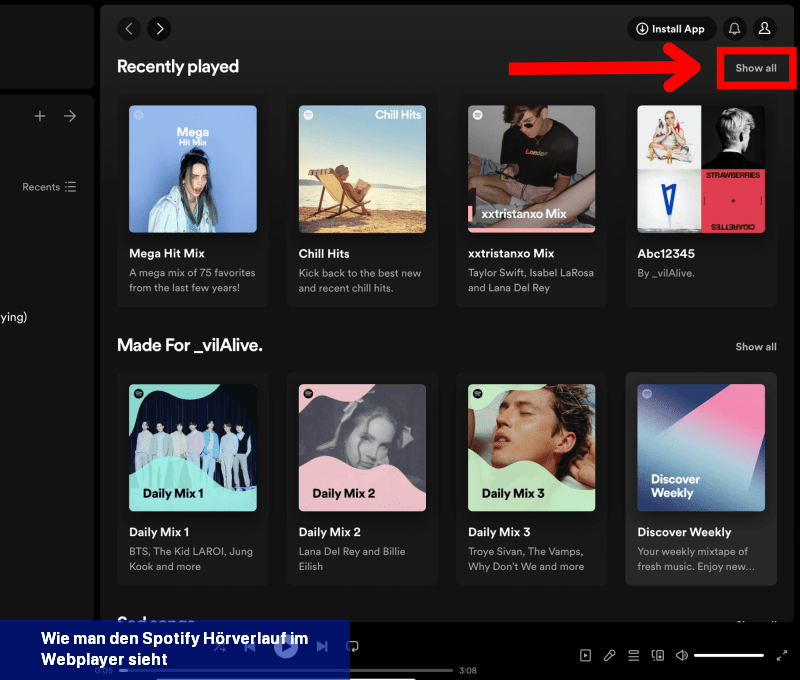Viewport: 800px width, 680px height.
Task: Seek on the song progress bar
Action: pos(286,670)
